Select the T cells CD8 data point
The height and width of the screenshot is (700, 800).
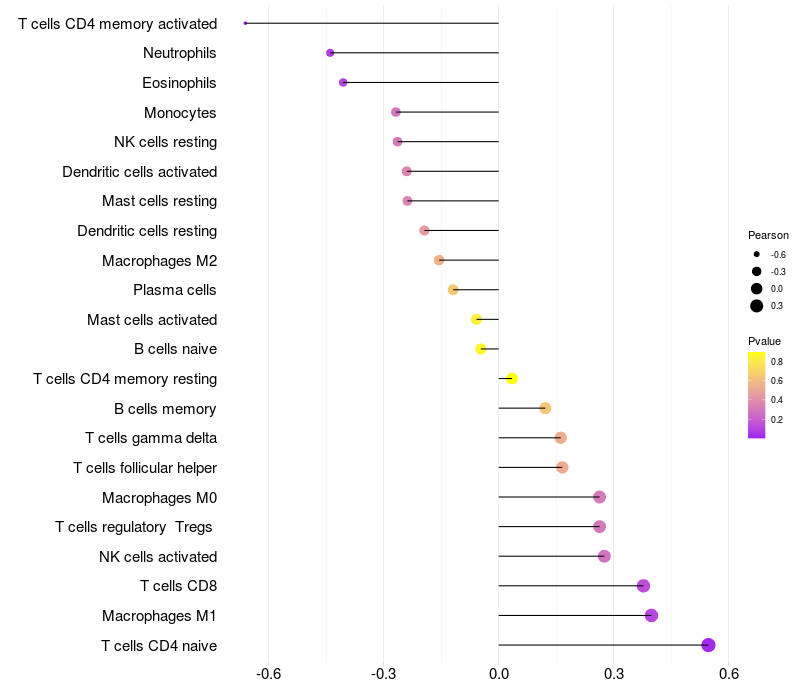tap(643, 586)
